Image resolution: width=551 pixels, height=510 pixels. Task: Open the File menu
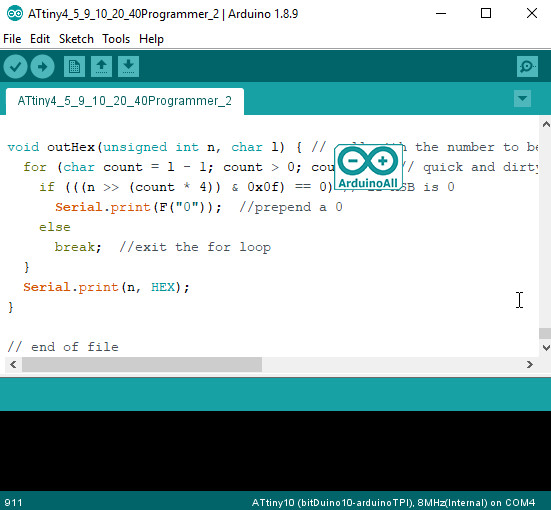click(12, 39)
